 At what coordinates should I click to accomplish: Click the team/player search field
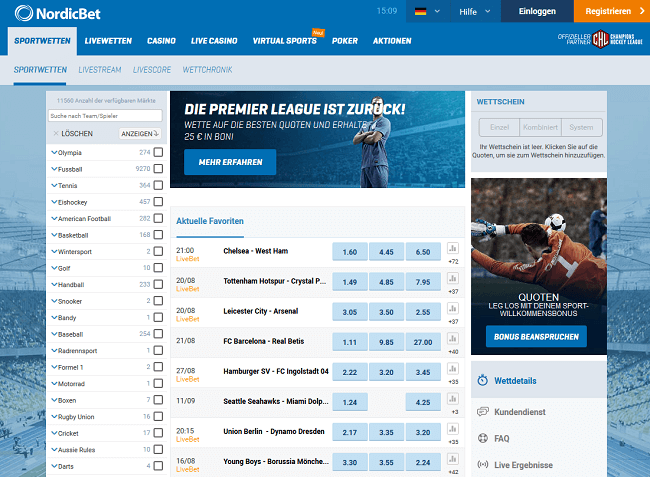105,116
